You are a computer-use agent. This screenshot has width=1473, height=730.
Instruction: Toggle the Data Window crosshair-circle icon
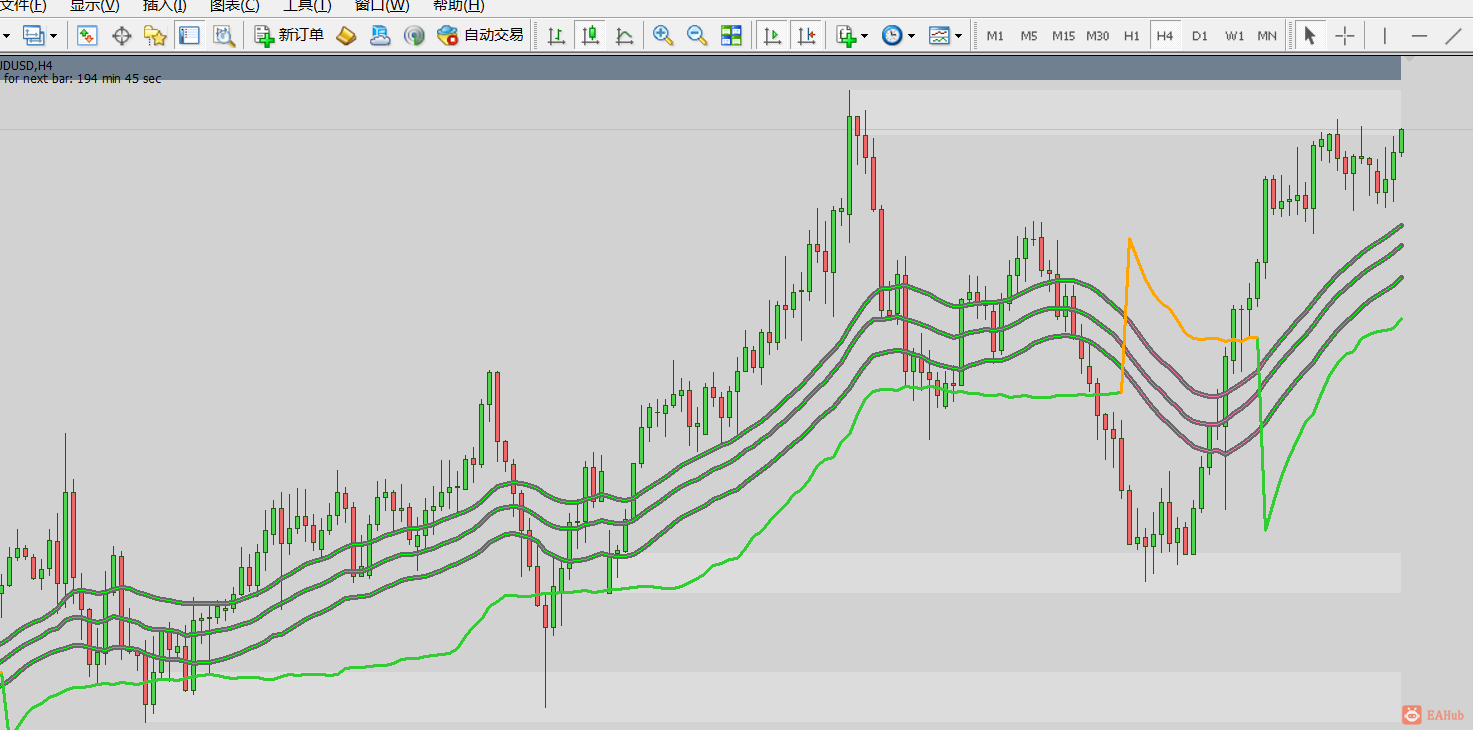point(122,36)
